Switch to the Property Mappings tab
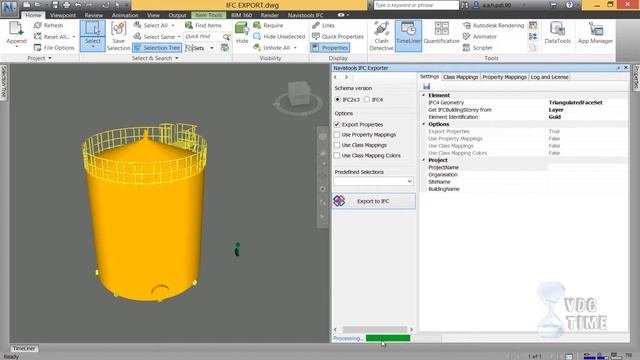This screenshot has width=640, height=360. click(x=504, y=77)
